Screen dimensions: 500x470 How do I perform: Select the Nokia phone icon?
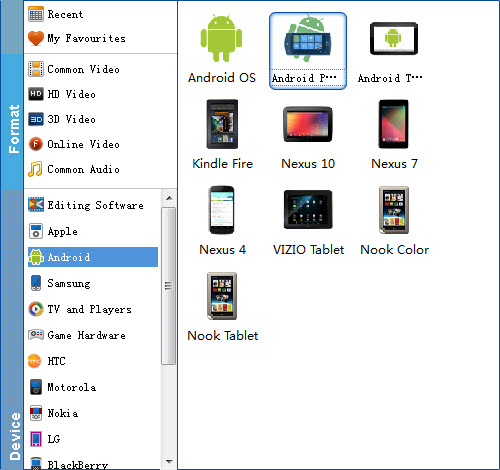(x=36, y=413)
